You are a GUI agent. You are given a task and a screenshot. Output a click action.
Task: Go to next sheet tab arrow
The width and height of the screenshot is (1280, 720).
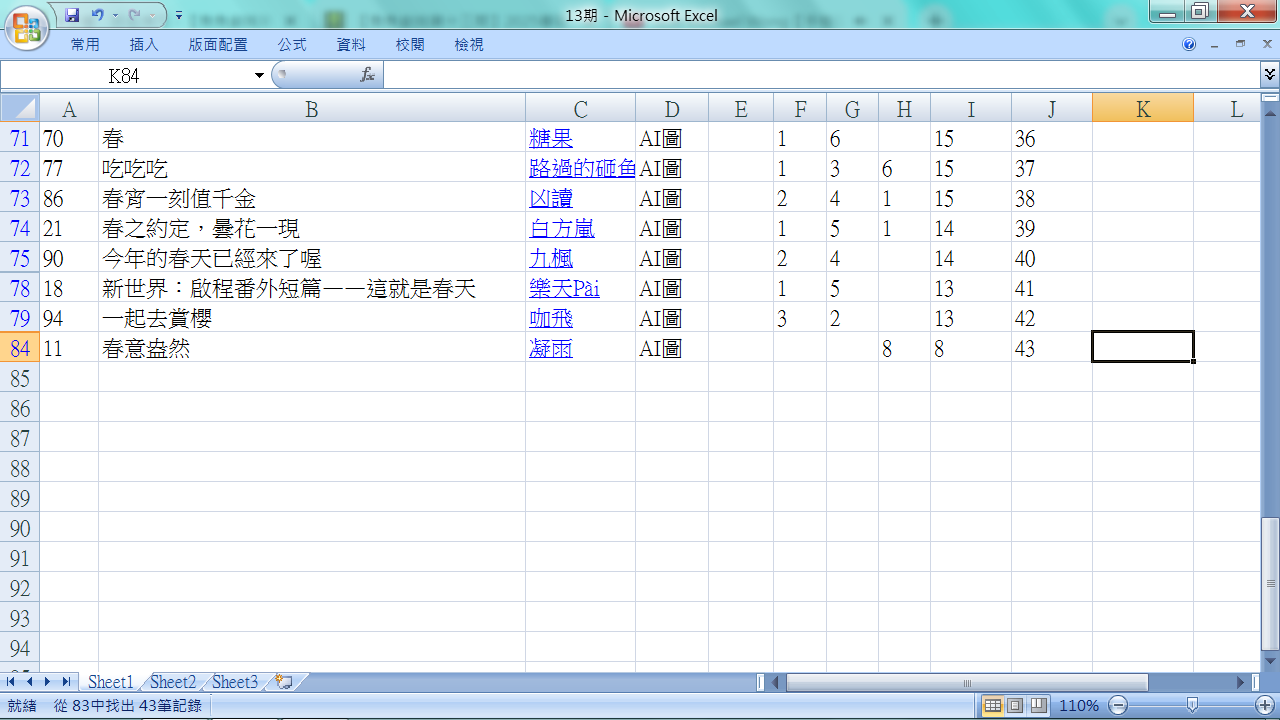(48, 682)
